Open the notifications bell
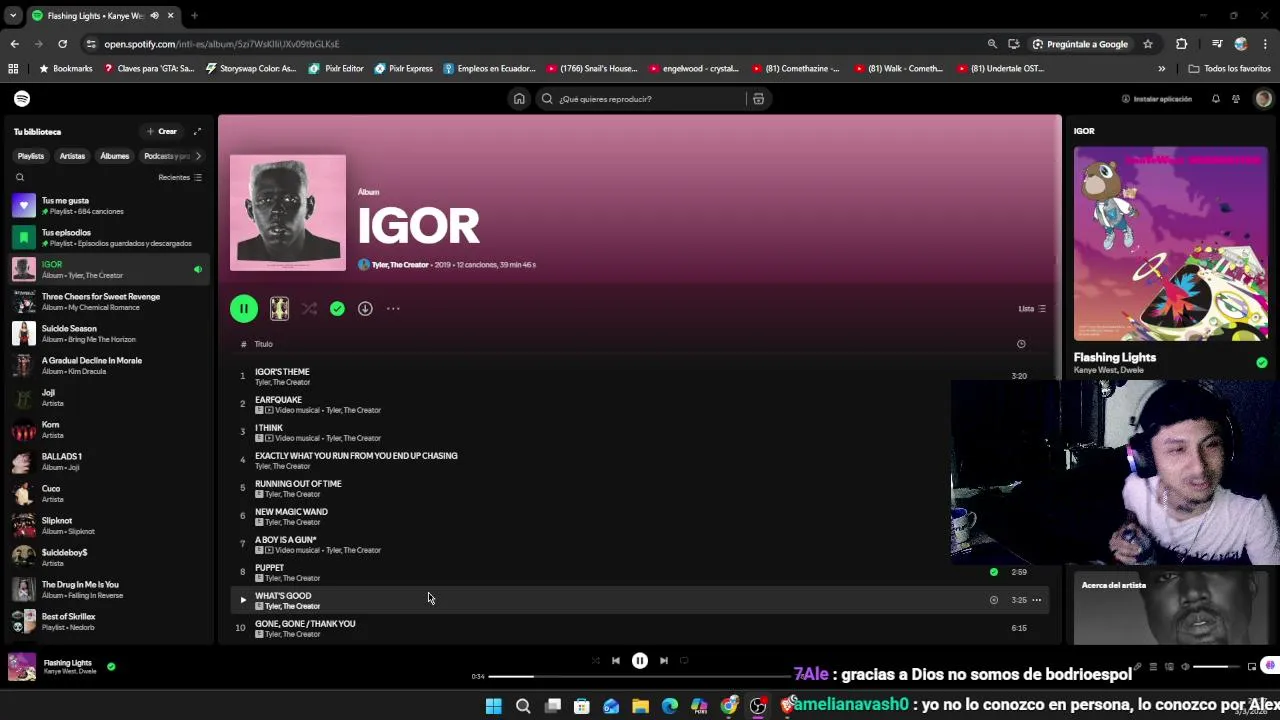1280x720 pixels. coord(1216,99)
